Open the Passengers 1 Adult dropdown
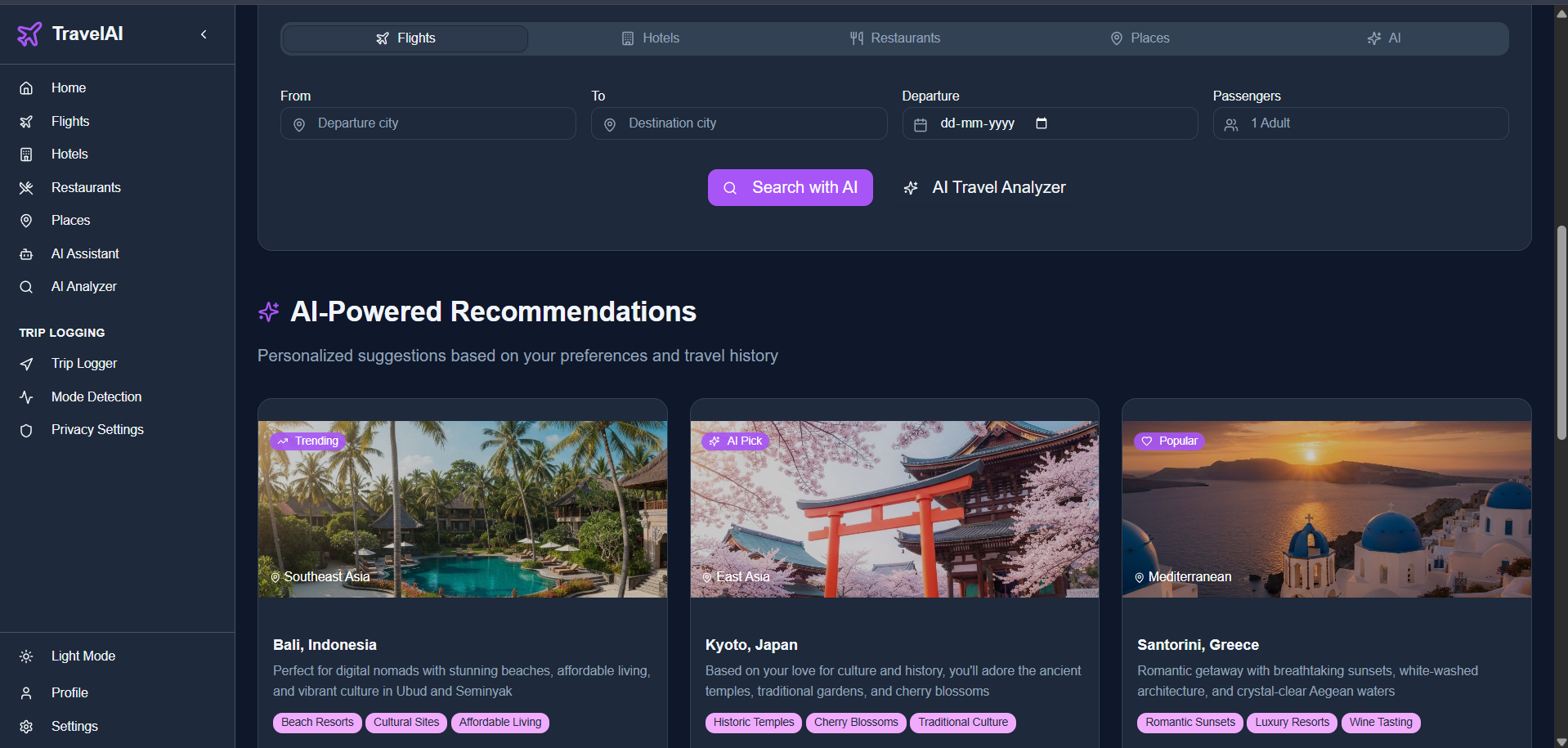 pyautogui.click(x=1360, y=123)
